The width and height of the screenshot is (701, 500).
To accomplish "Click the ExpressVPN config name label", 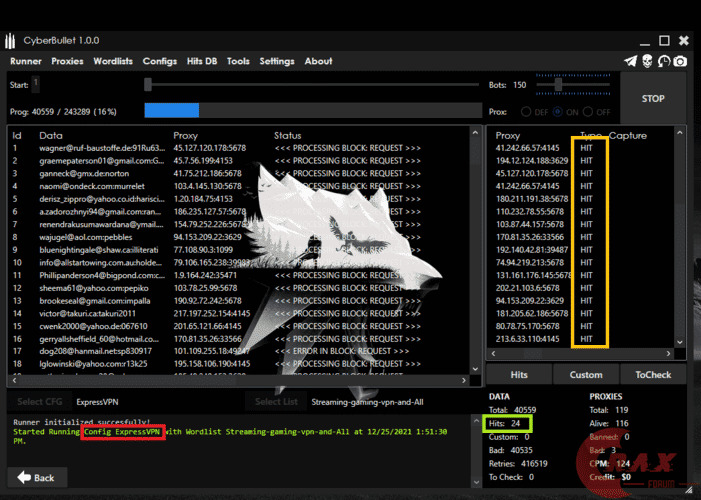I will 97,402.
